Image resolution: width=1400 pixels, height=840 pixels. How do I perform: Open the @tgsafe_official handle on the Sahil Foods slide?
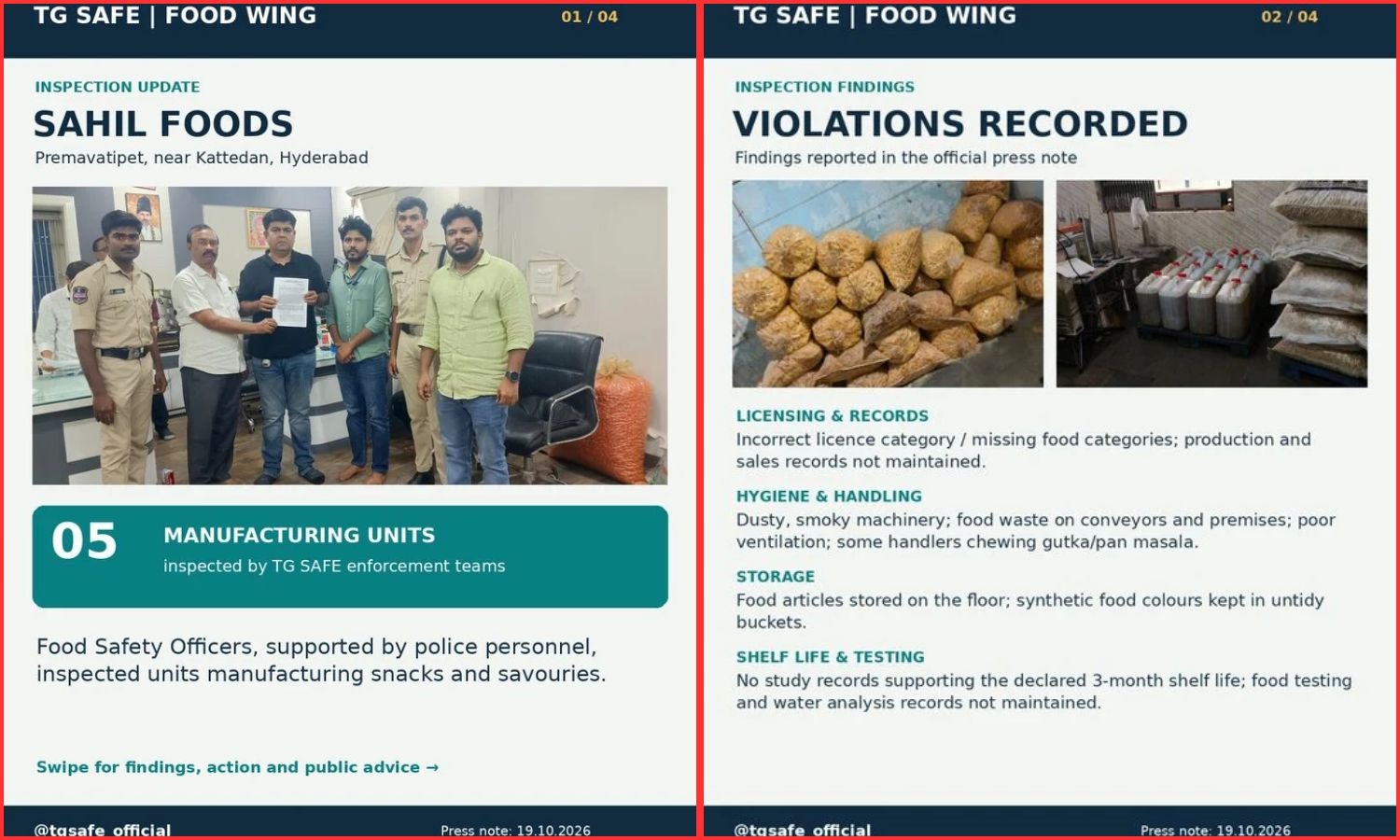103,830
